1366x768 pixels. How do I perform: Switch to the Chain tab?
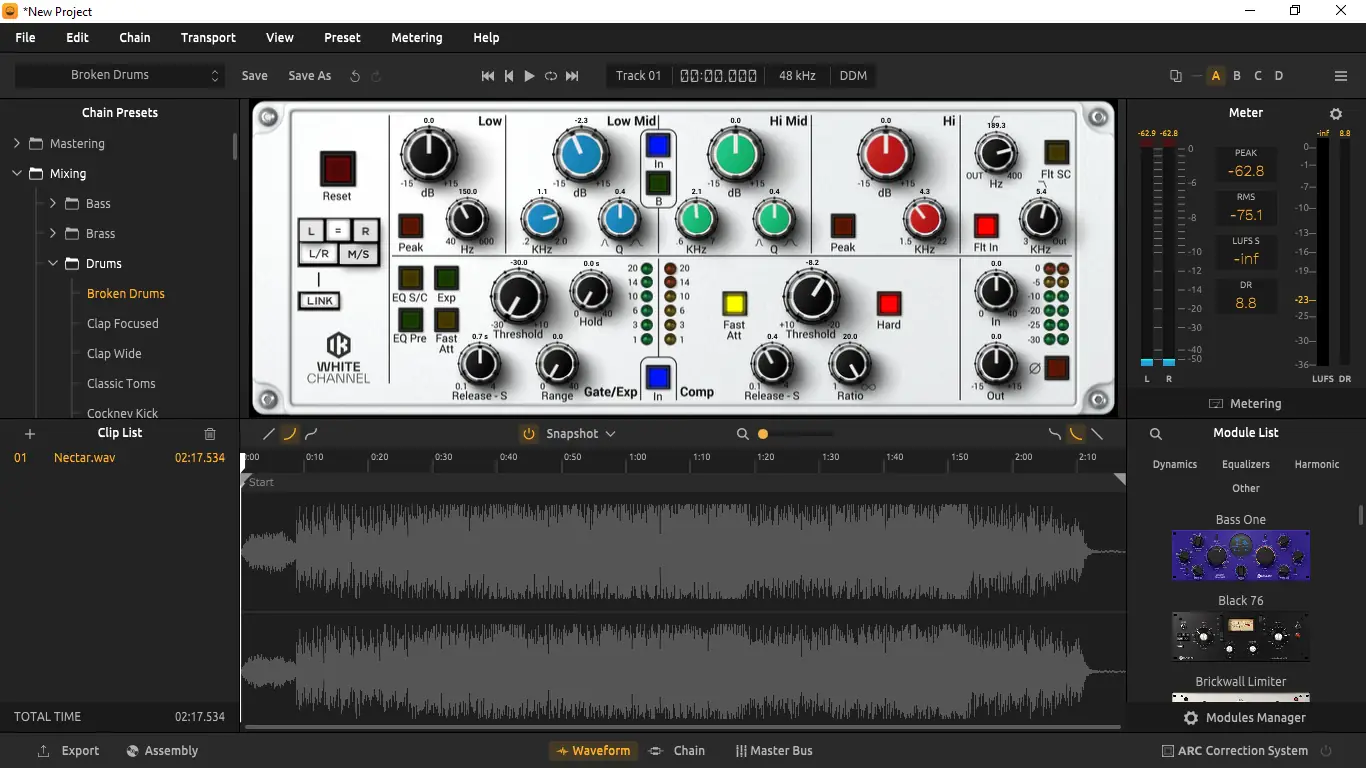tap(688, 750)
